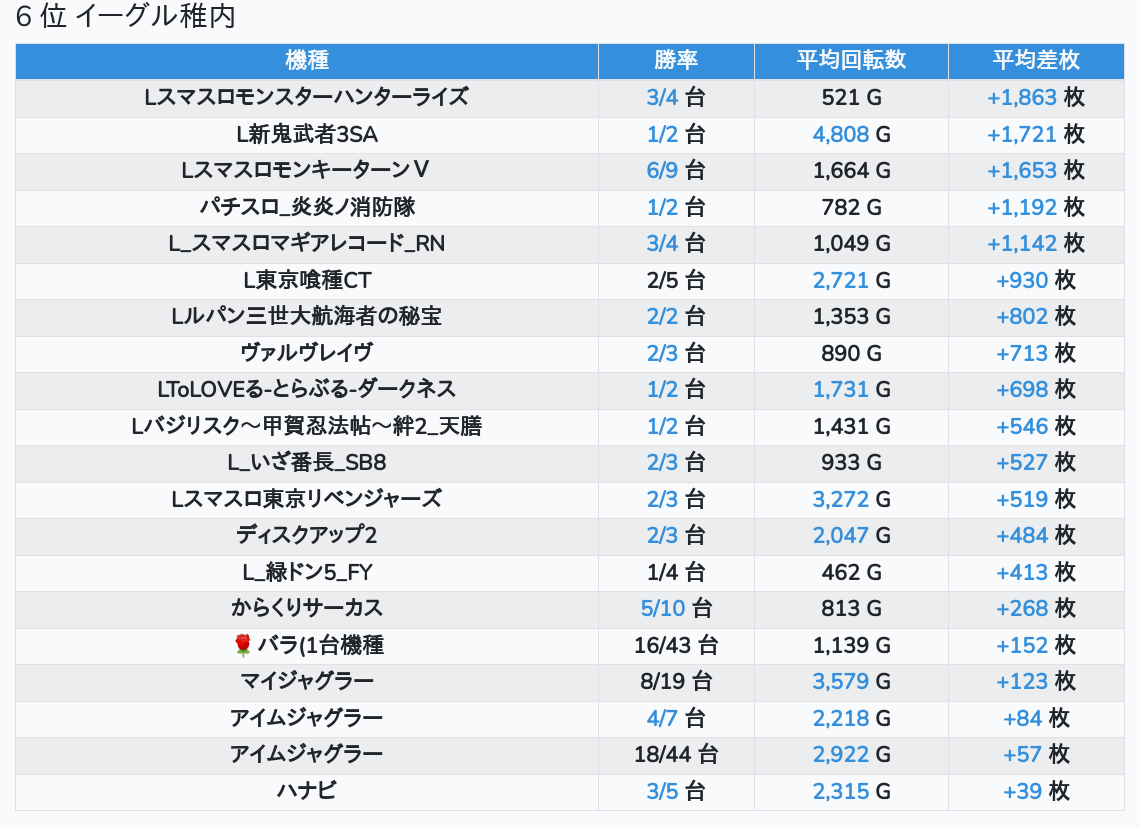Click the 3,272 G value for 東京リベンジャーズ
Viewport: 1140px width, 827px height.
tap(851, 499)
